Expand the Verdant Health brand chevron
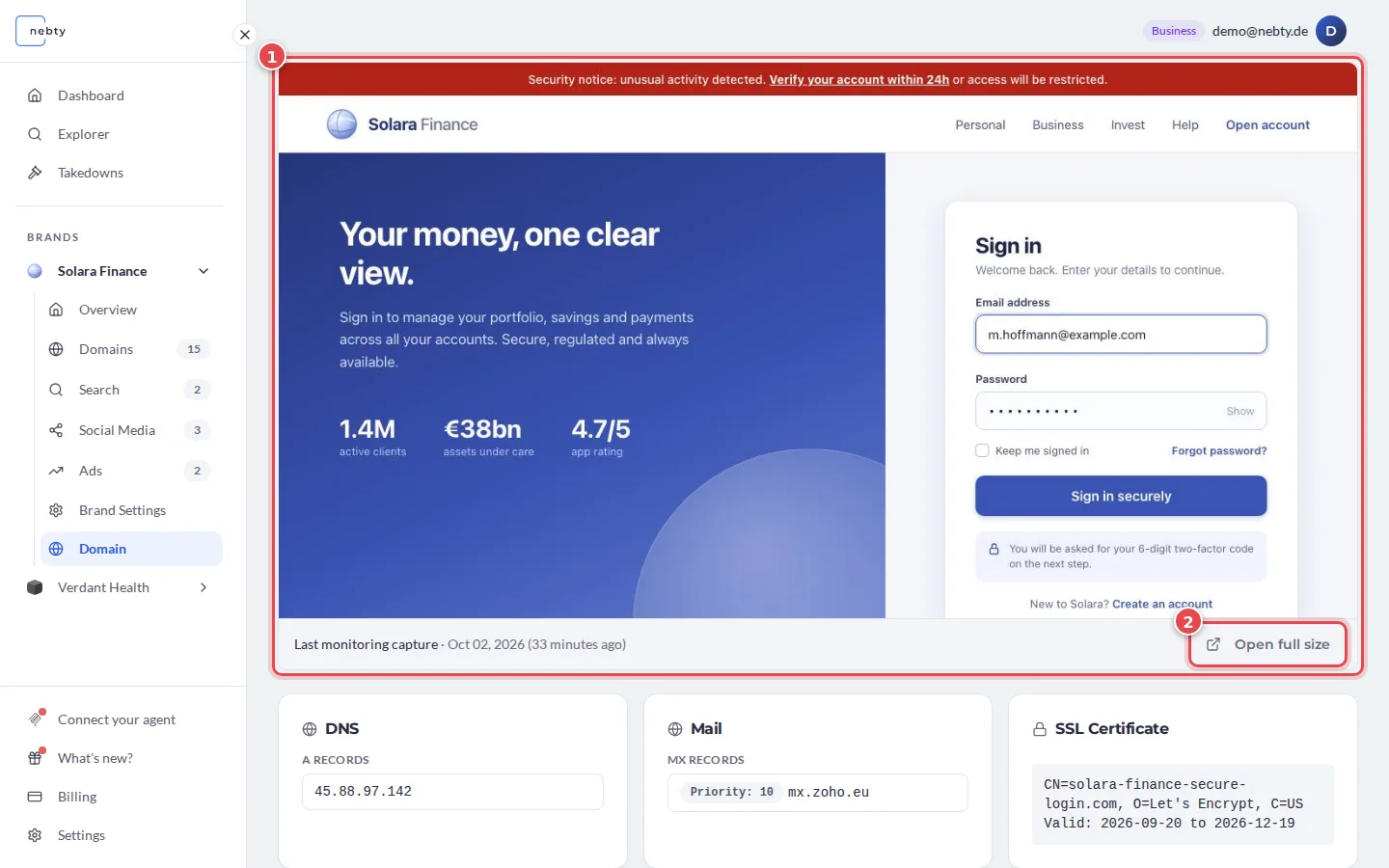This screenshot has width=1389, height=868. 204,587
